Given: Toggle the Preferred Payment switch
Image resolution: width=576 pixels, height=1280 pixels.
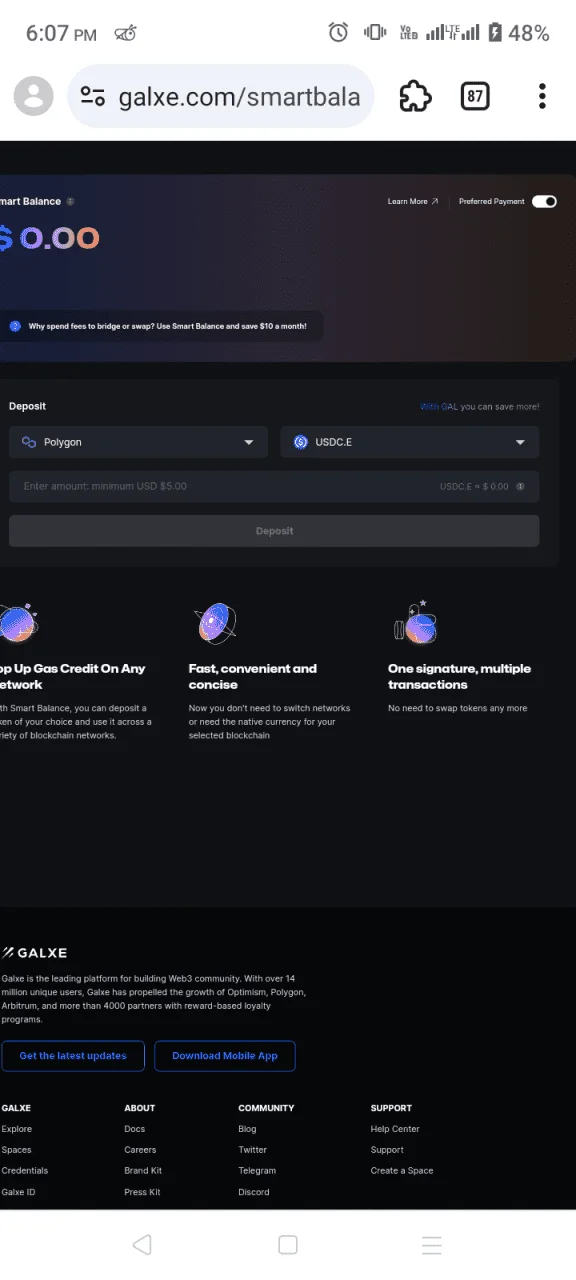Looking at the screenshot, I should (x=544, y=201).
